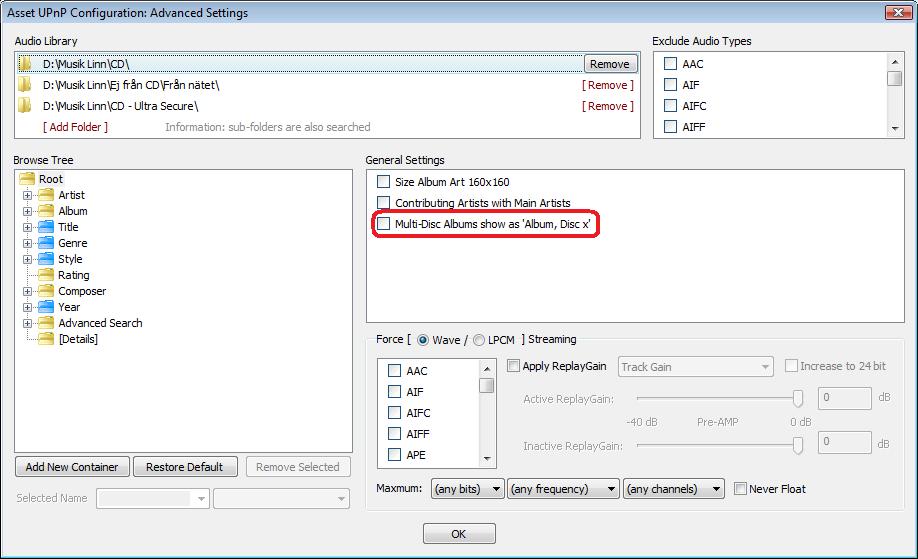Click folder icon beside CD - Ultra Secure path
This screenshot has height=559, width=918.
click(x=25, y=106)
